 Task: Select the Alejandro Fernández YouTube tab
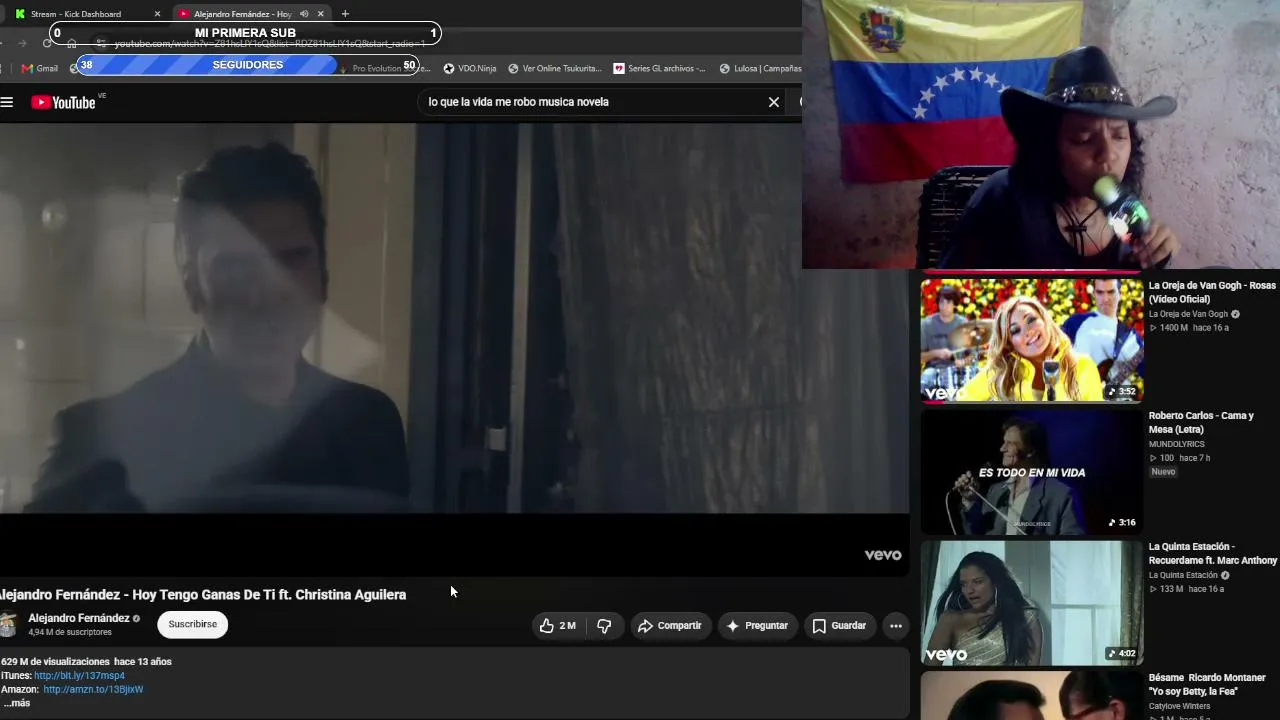(x=242, y=14)
